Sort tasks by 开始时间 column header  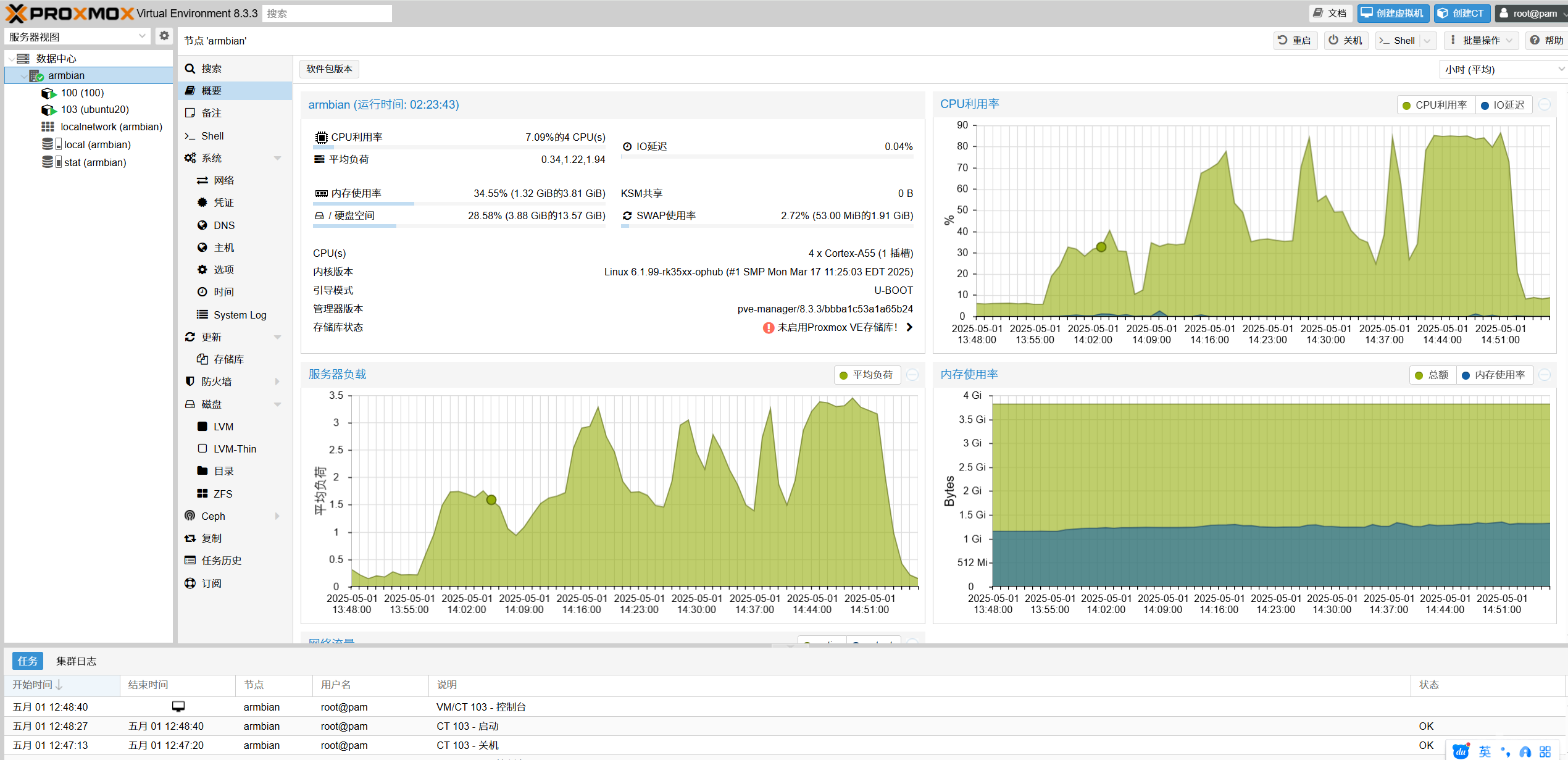62,685
